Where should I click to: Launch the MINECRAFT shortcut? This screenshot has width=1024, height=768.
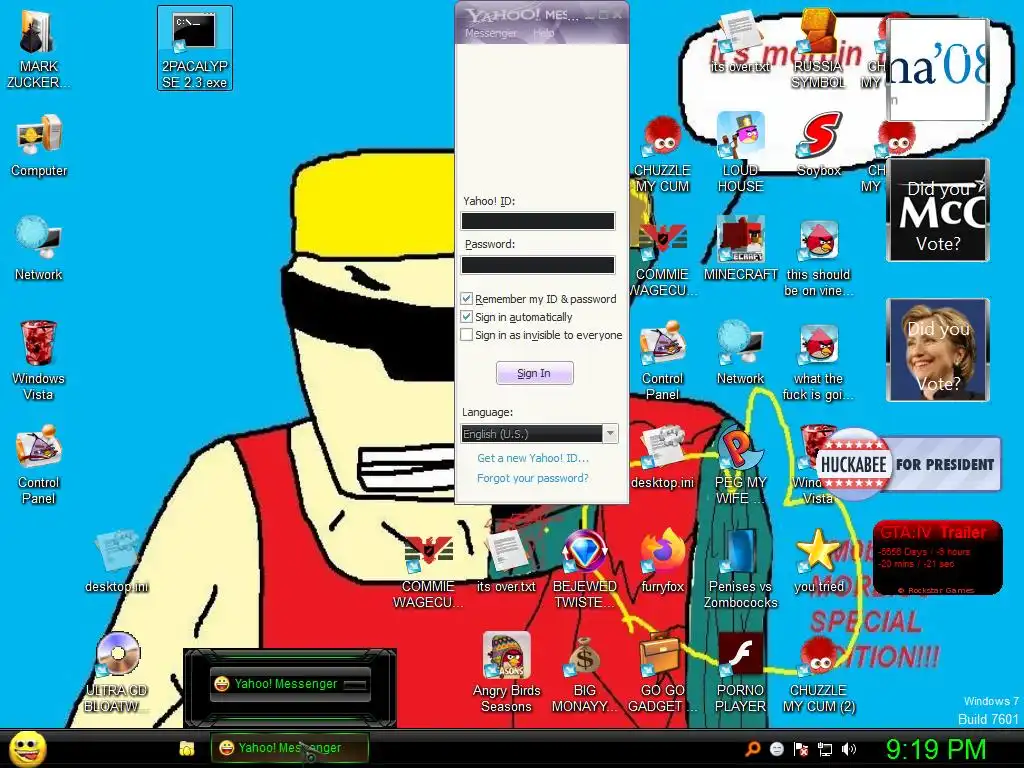(x=741, y=249)
